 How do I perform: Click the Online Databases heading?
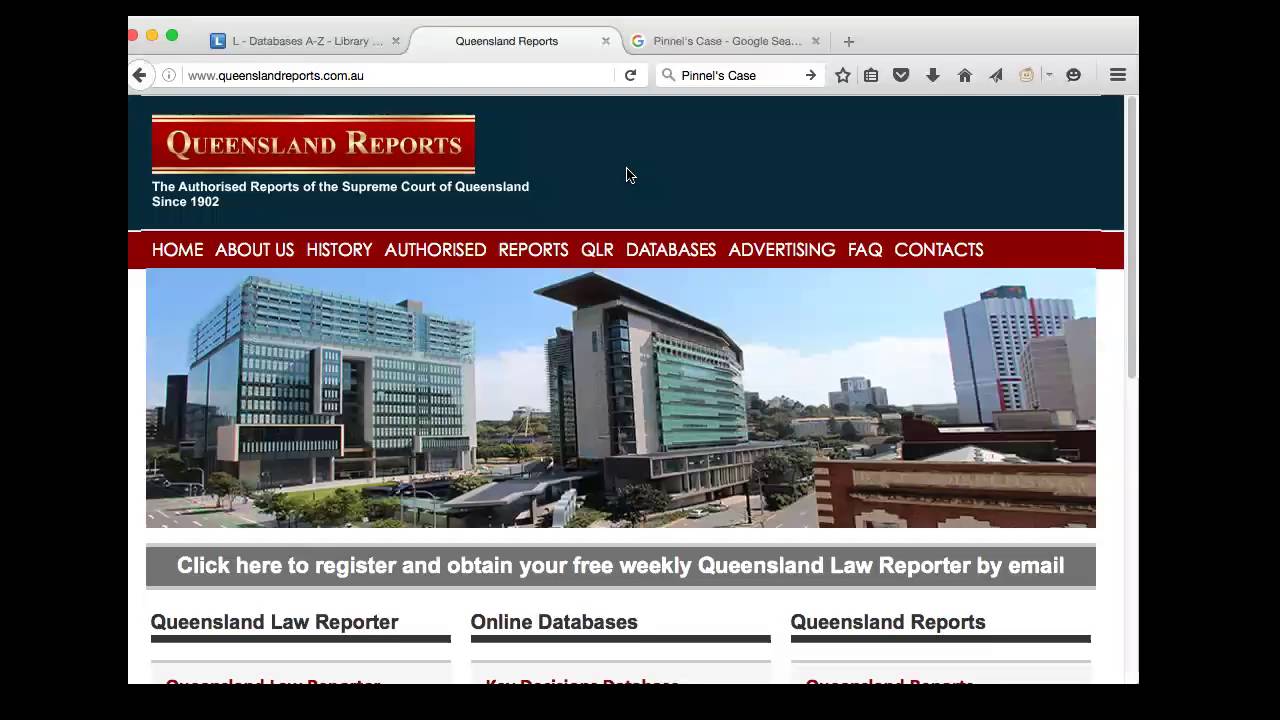[x=554, y=622]
